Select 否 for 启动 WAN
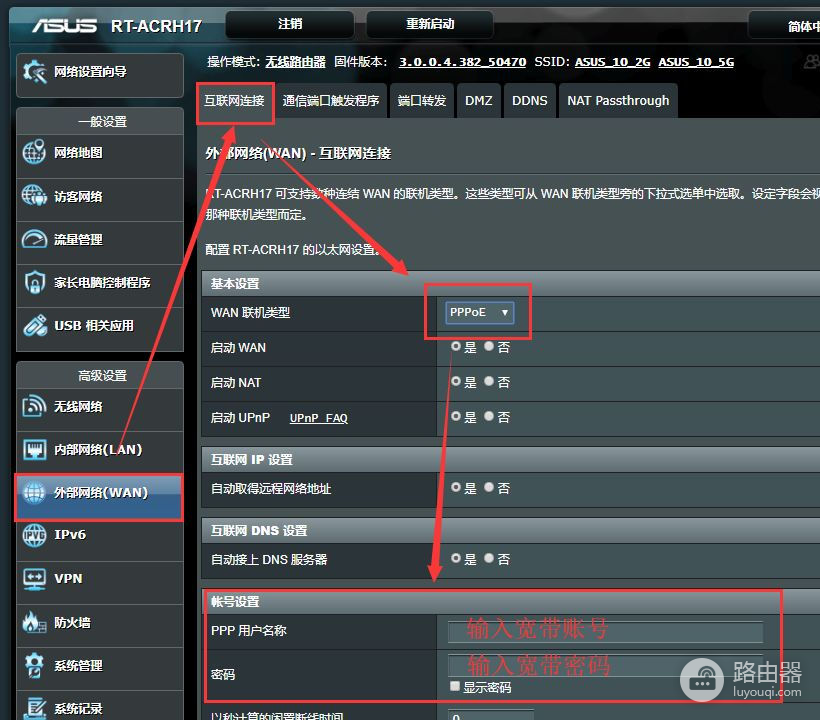Screen dimensions: 820x720 click(x=488, y=346)
